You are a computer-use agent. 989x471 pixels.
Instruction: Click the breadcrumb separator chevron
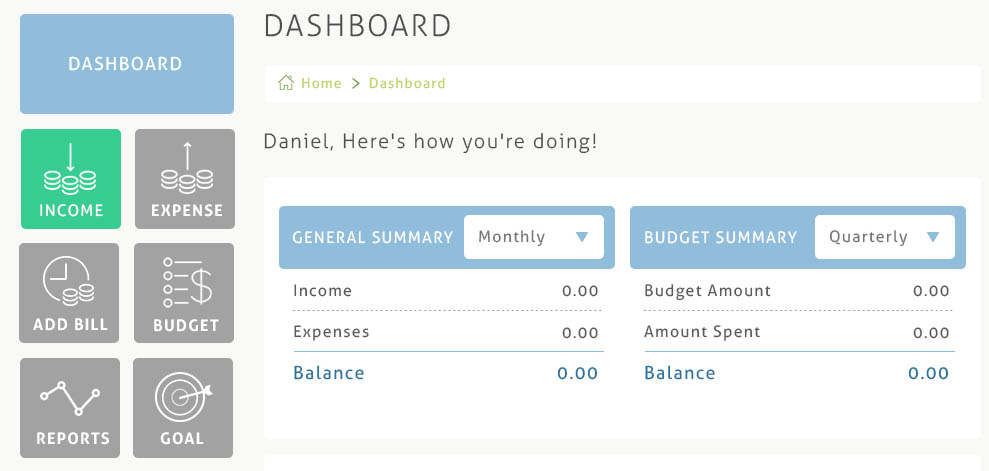click(x=355, y=83)
